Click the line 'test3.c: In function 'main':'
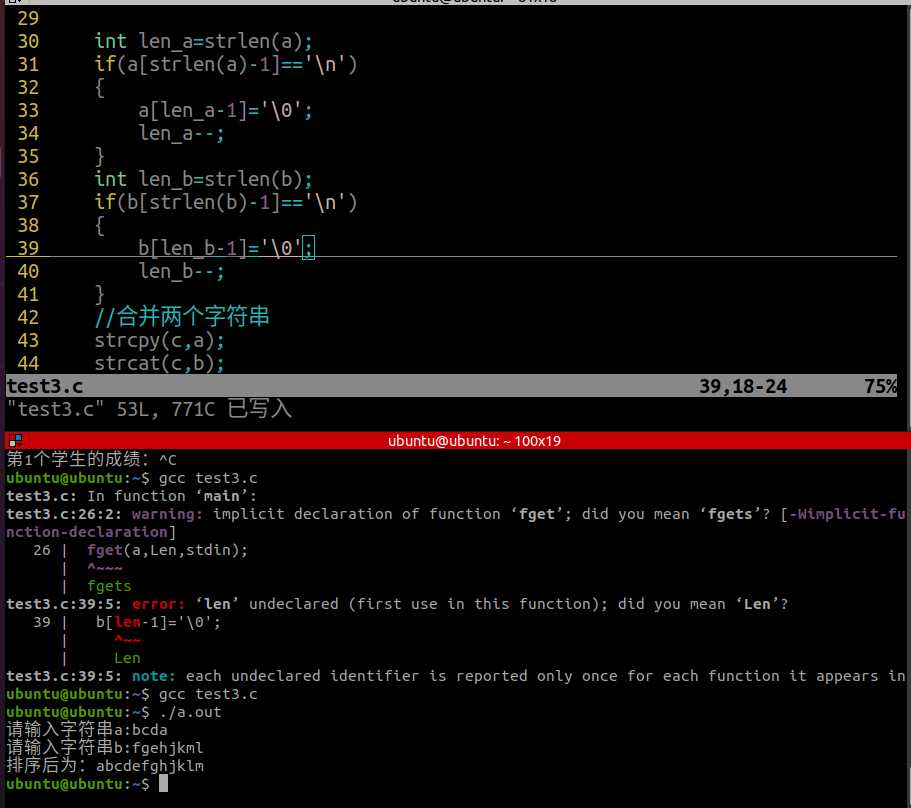The height and width of the screenshot is (808, 911). tap(131, 496)
